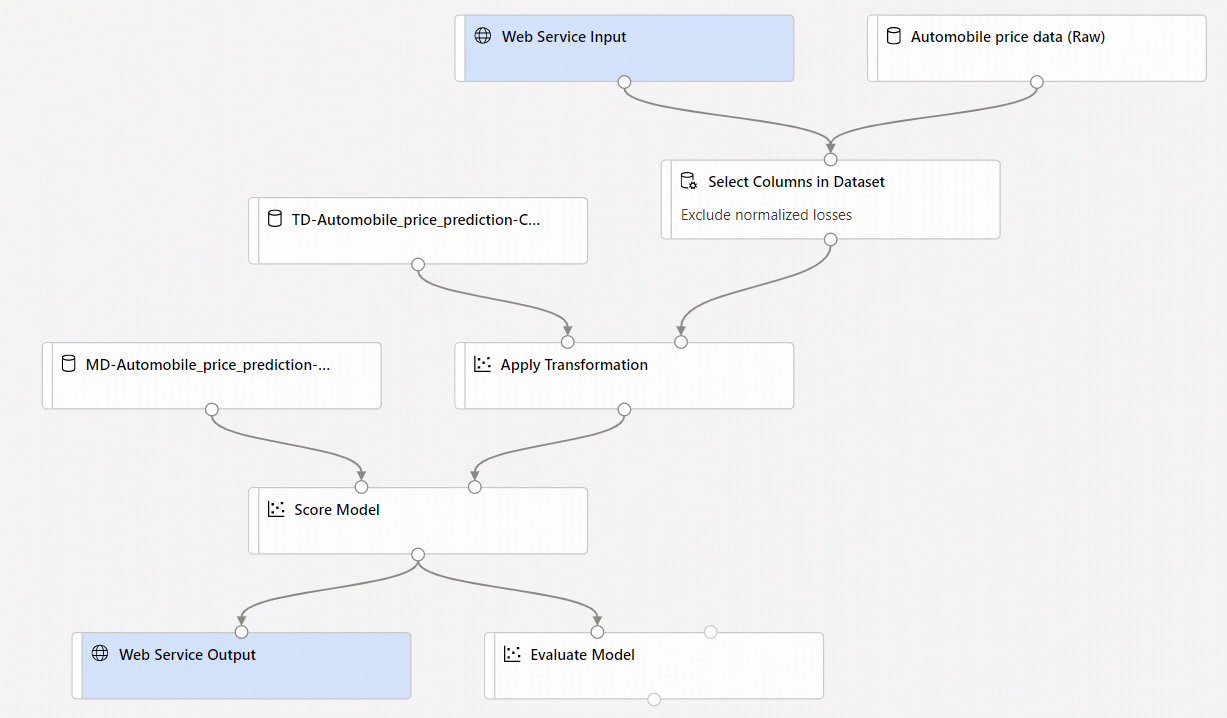The width and height of the screenshot is (1227, 718).
Task: Click the Evaluate Model module icon
Action: (x=511, y=654)
